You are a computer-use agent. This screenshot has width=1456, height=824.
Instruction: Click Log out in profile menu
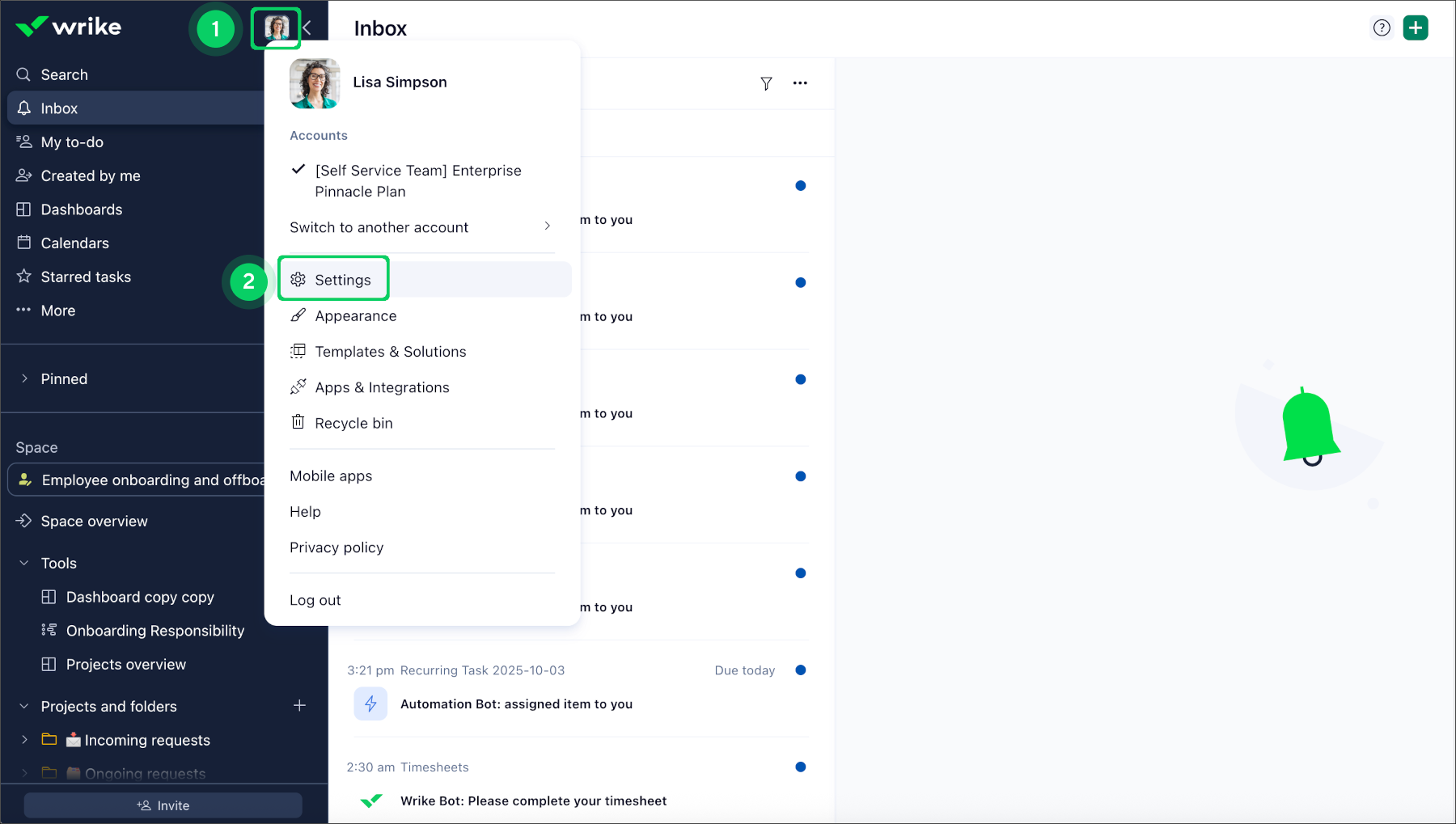[x=315, y=600]
